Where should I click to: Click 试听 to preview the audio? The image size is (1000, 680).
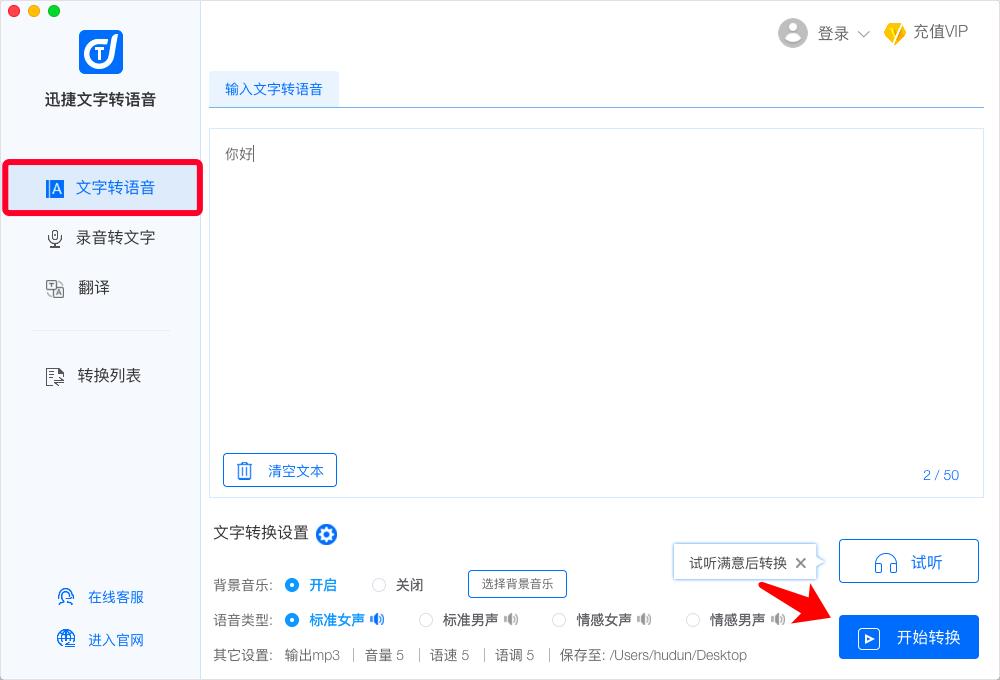908,561
